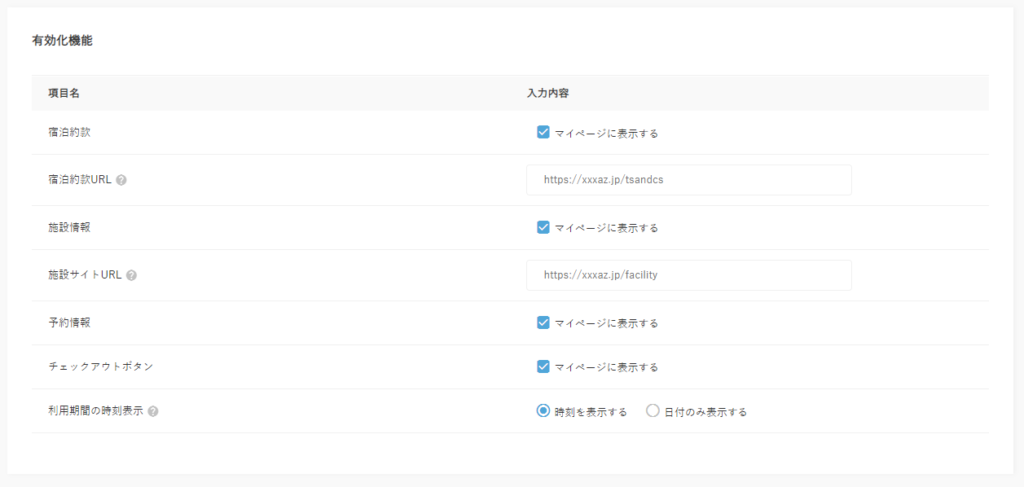
Task: Click the 入力内容 column header
Action: tap(548, 93)
